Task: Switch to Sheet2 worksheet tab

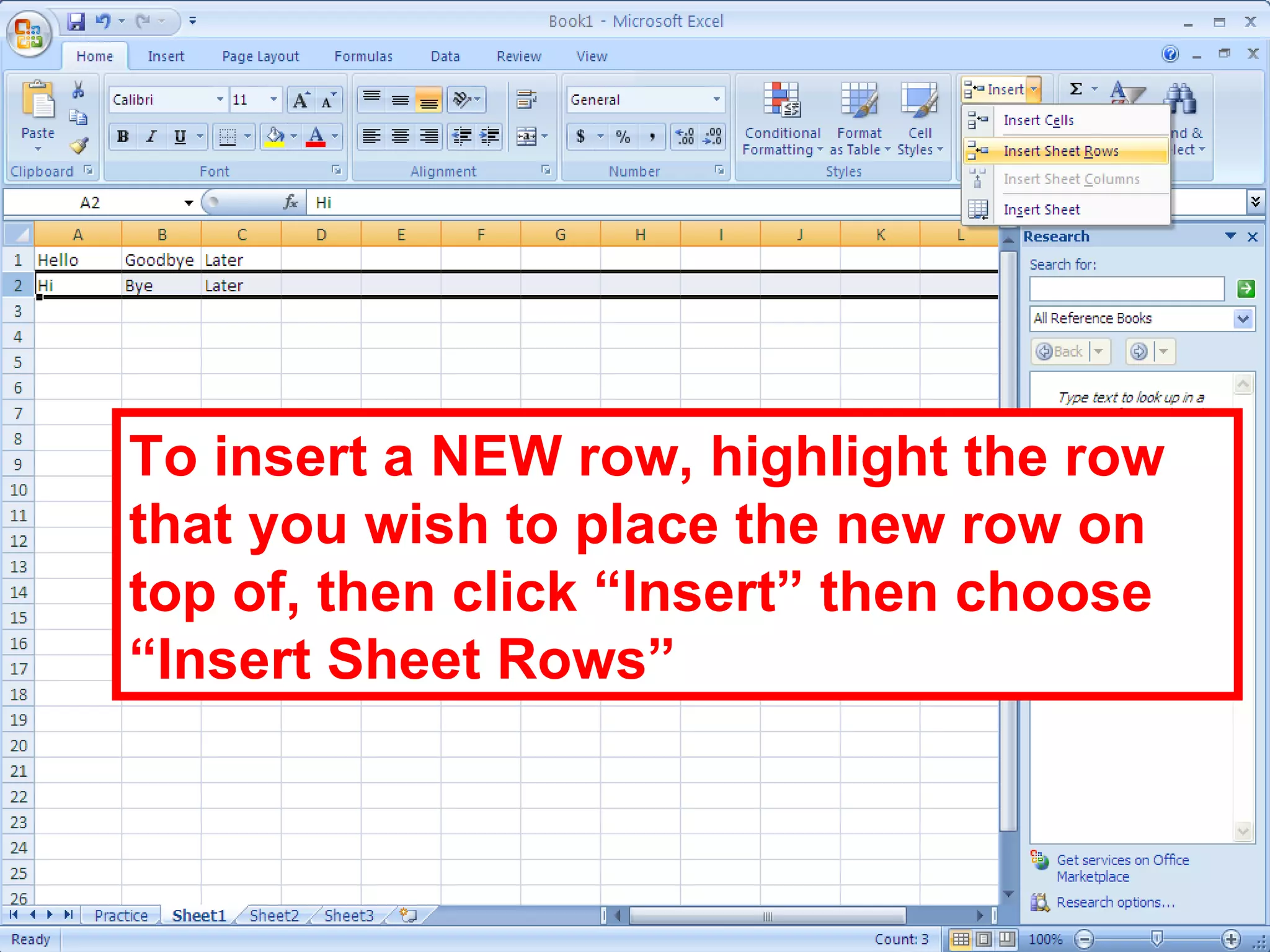Action: pyautogui.click(x=274, y=915)
